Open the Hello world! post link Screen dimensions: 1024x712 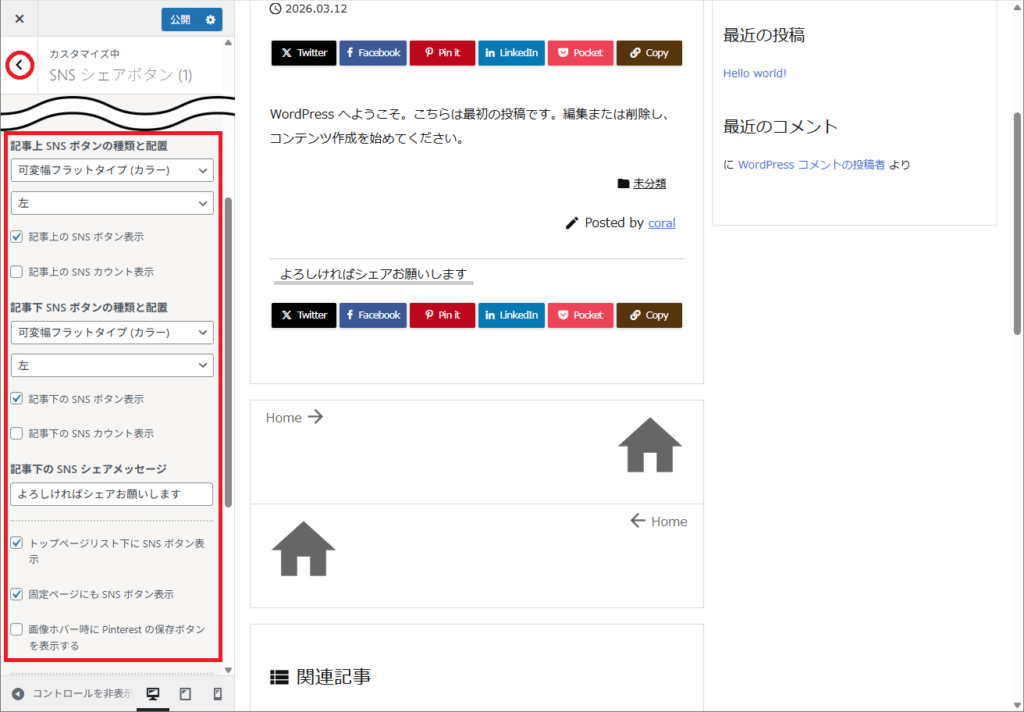754,72
